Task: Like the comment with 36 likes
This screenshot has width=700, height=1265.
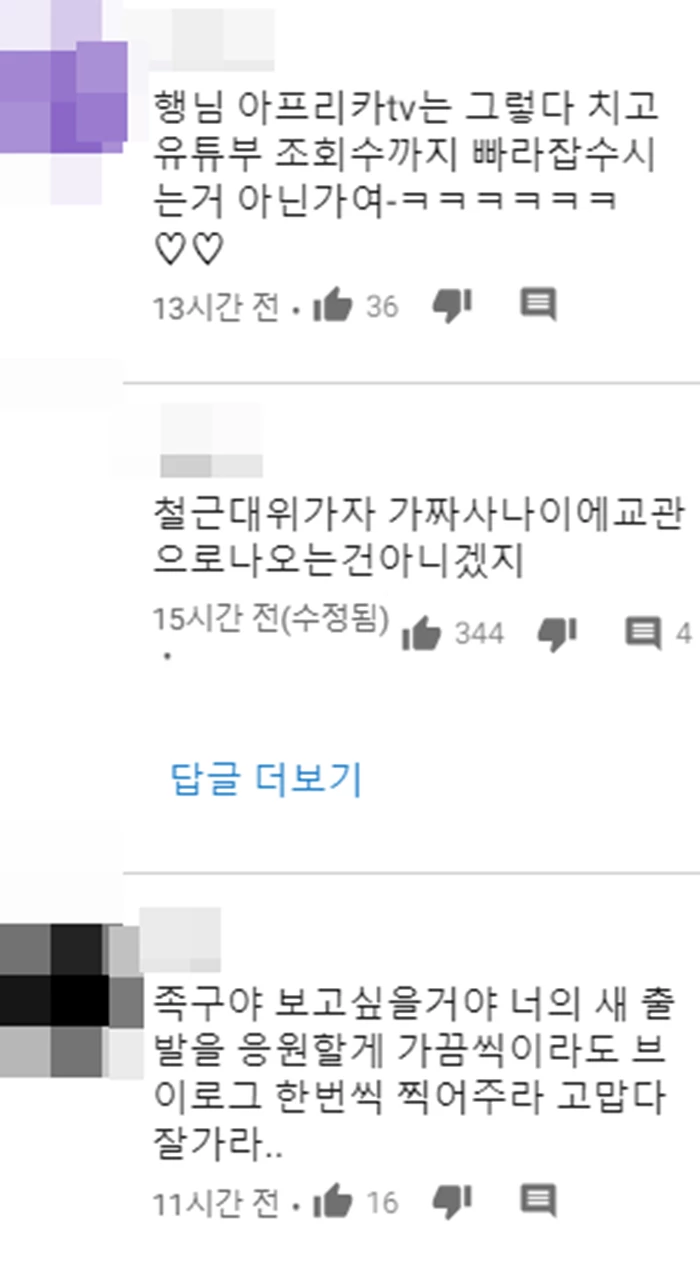Action: pyautogui.click(x=333, y=305)
